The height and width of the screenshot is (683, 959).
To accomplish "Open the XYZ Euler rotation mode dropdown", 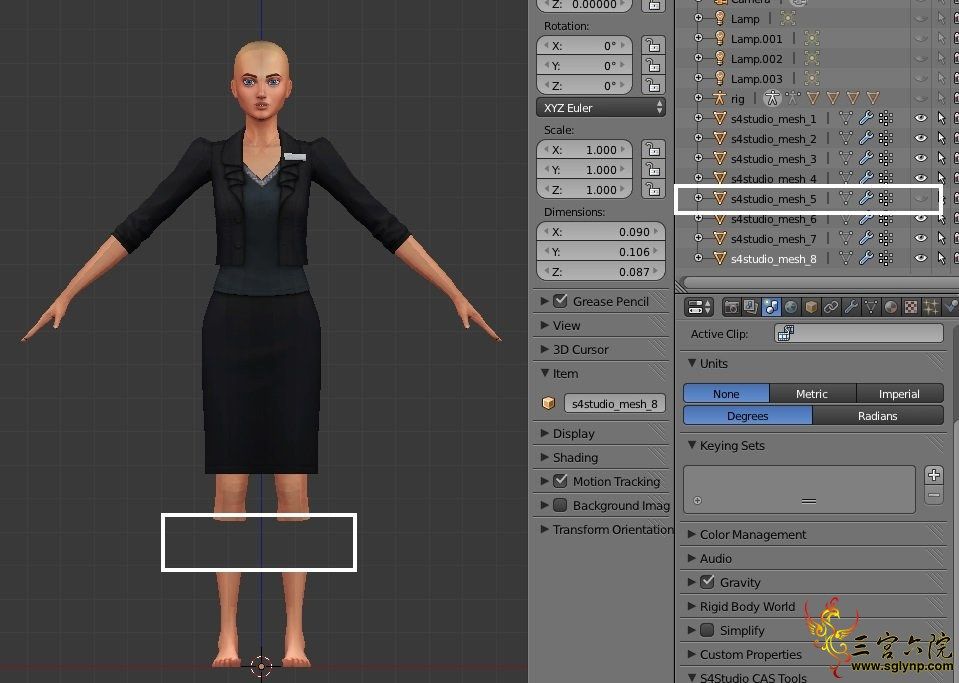I will coord(601,108).
